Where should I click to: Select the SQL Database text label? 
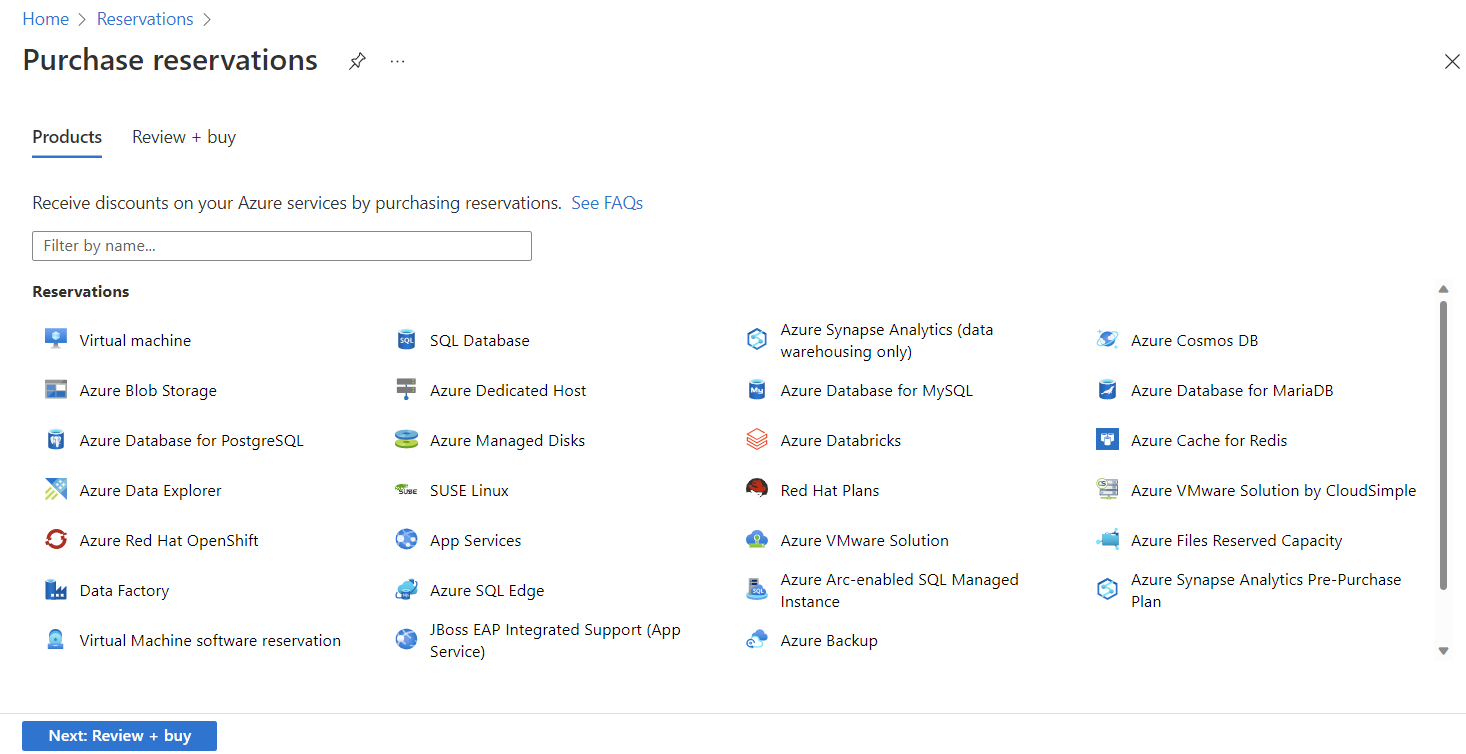[480, 341]
